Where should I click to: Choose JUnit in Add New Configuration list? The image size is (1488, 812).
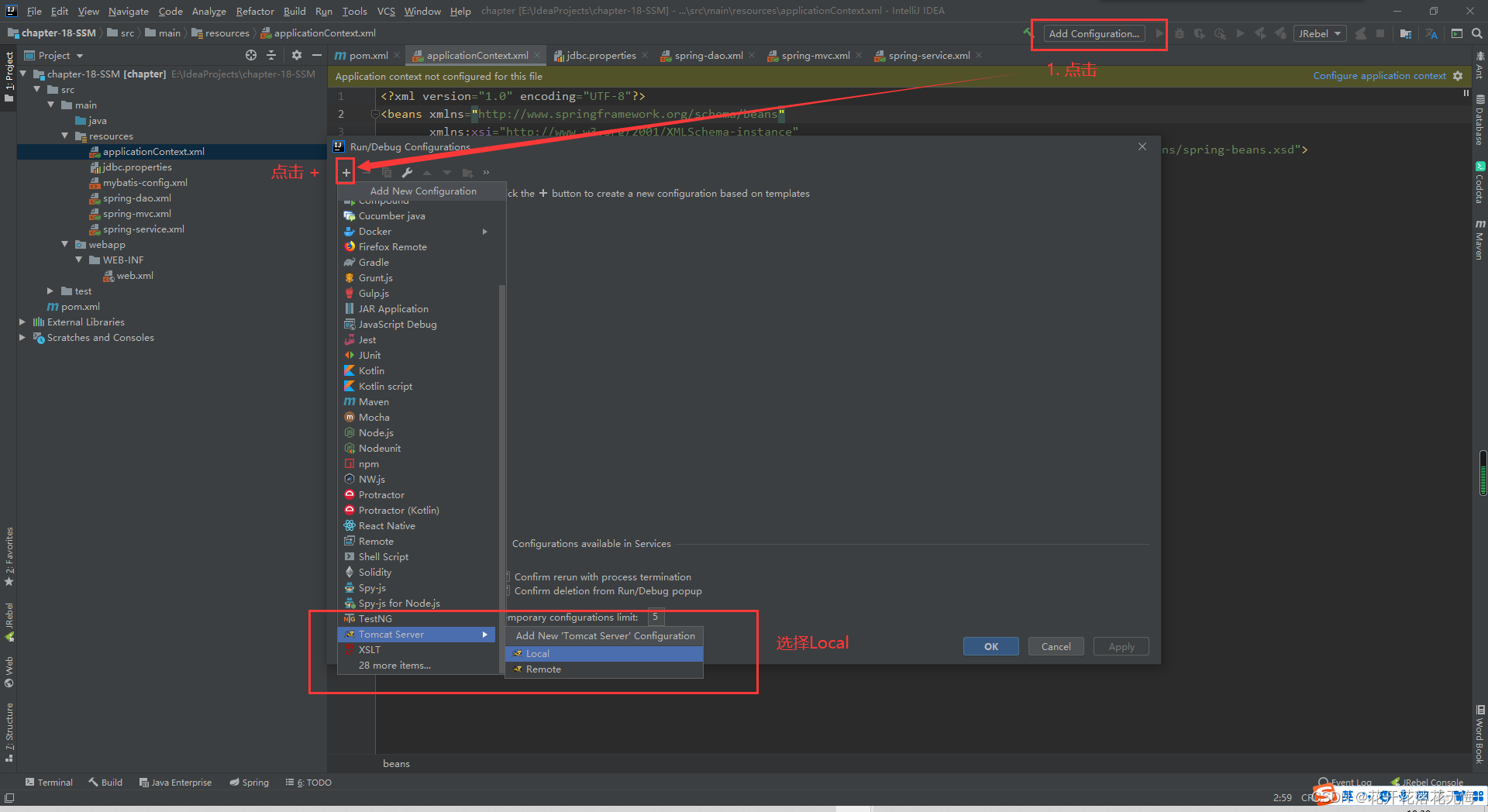416,356
